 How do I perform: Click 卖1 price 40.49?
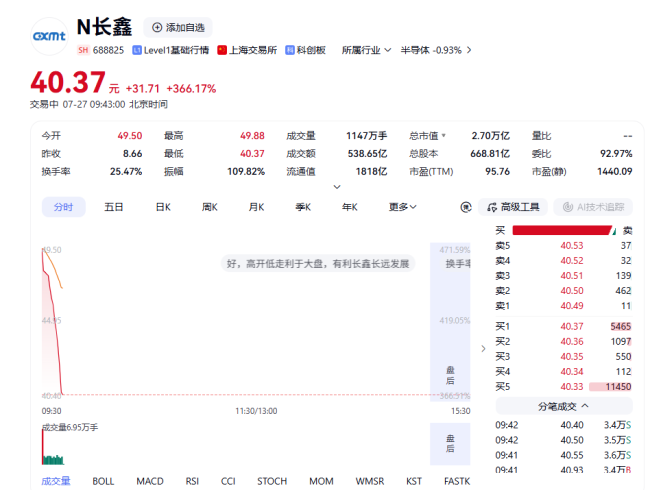pos(572,306)
